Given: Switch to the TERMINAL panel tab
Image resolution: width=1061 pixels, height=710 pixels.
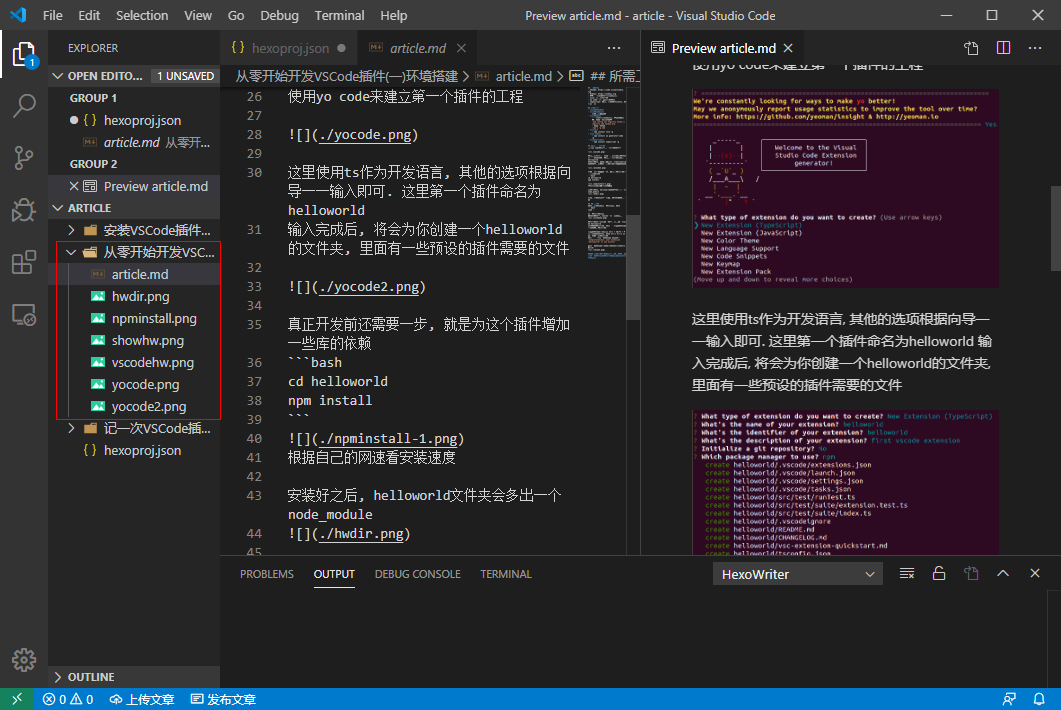Looking at the screenshot, I should 505,574.
